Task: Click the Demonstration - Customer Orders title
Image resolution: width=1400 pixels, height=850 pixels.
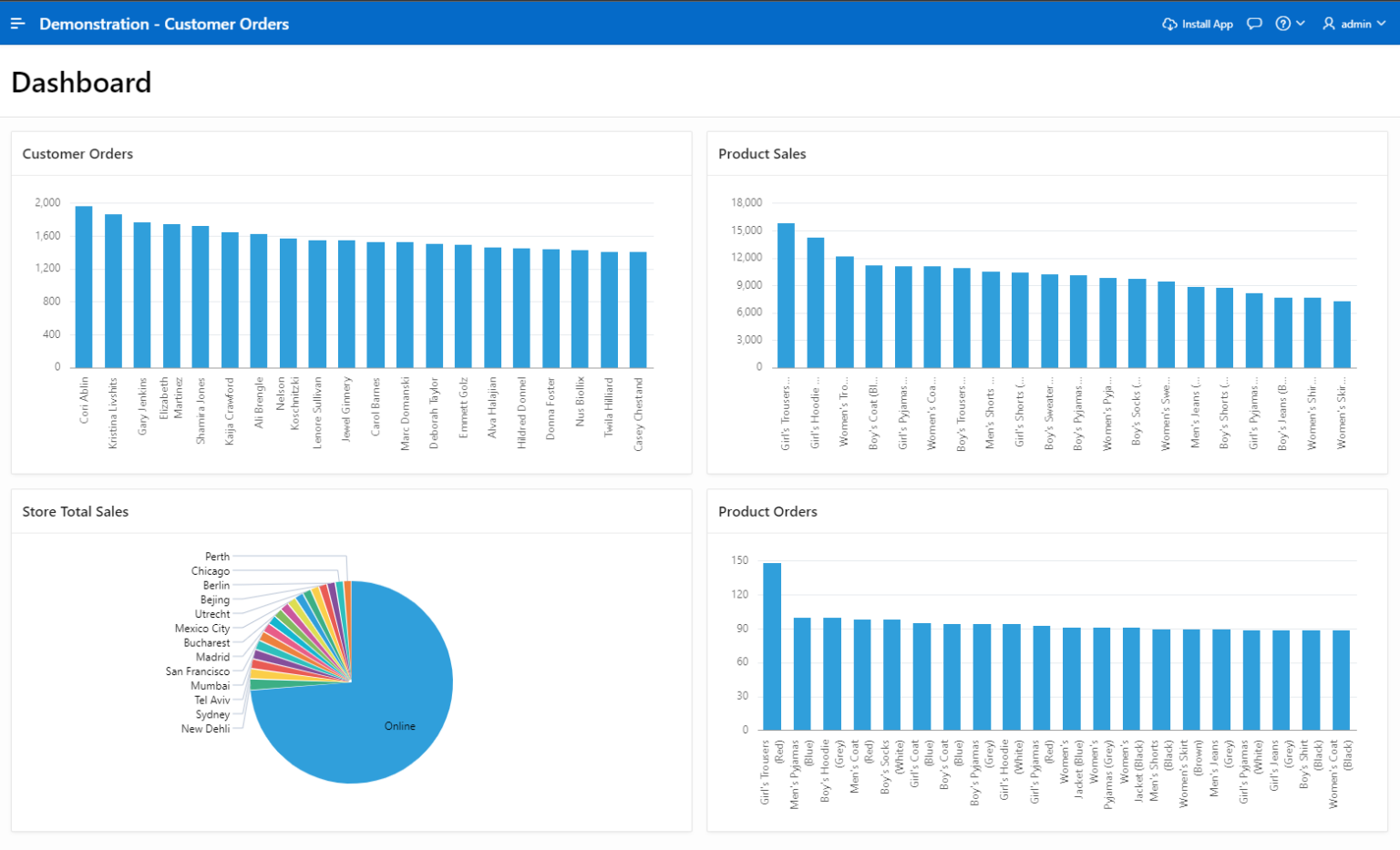Action: 164,24
